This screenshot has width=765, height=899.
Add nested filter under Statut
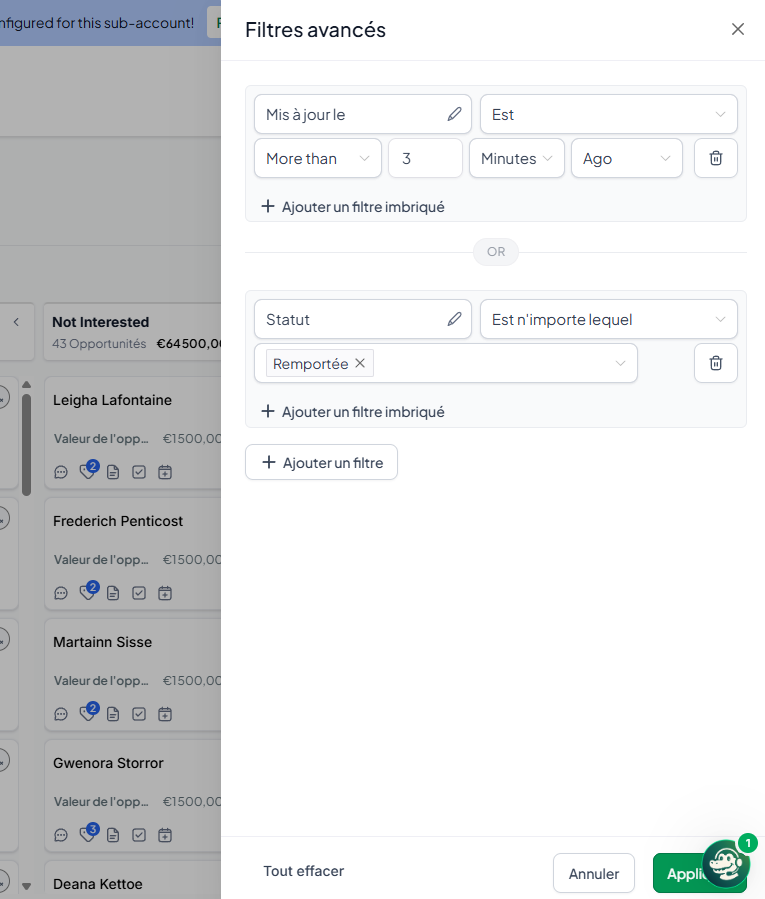tap(353, 412)
